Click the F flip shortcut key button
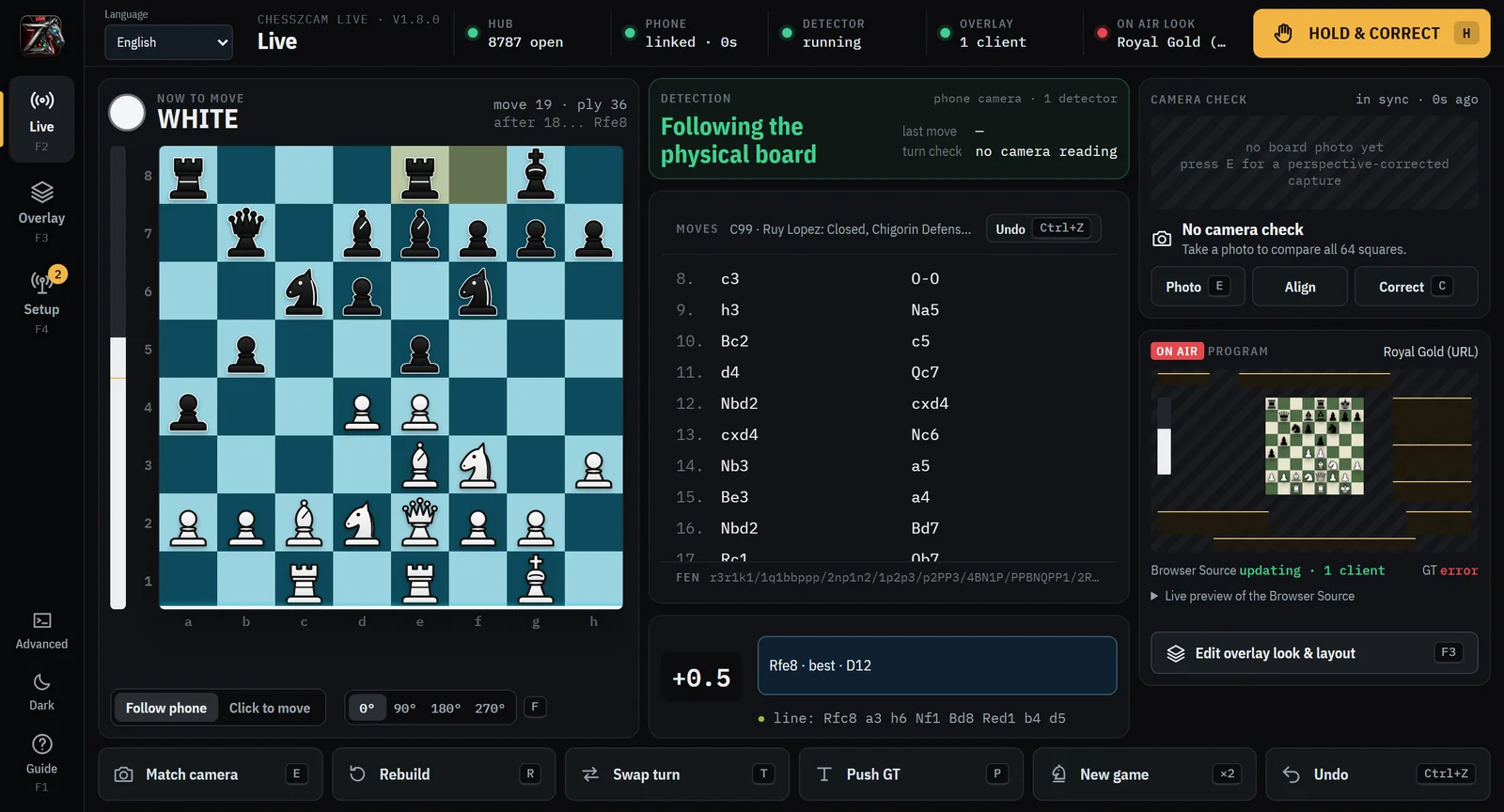Image resolution: width=1504 pixels, height=812 pixels. pyautogui.click(x=535, y=707)
